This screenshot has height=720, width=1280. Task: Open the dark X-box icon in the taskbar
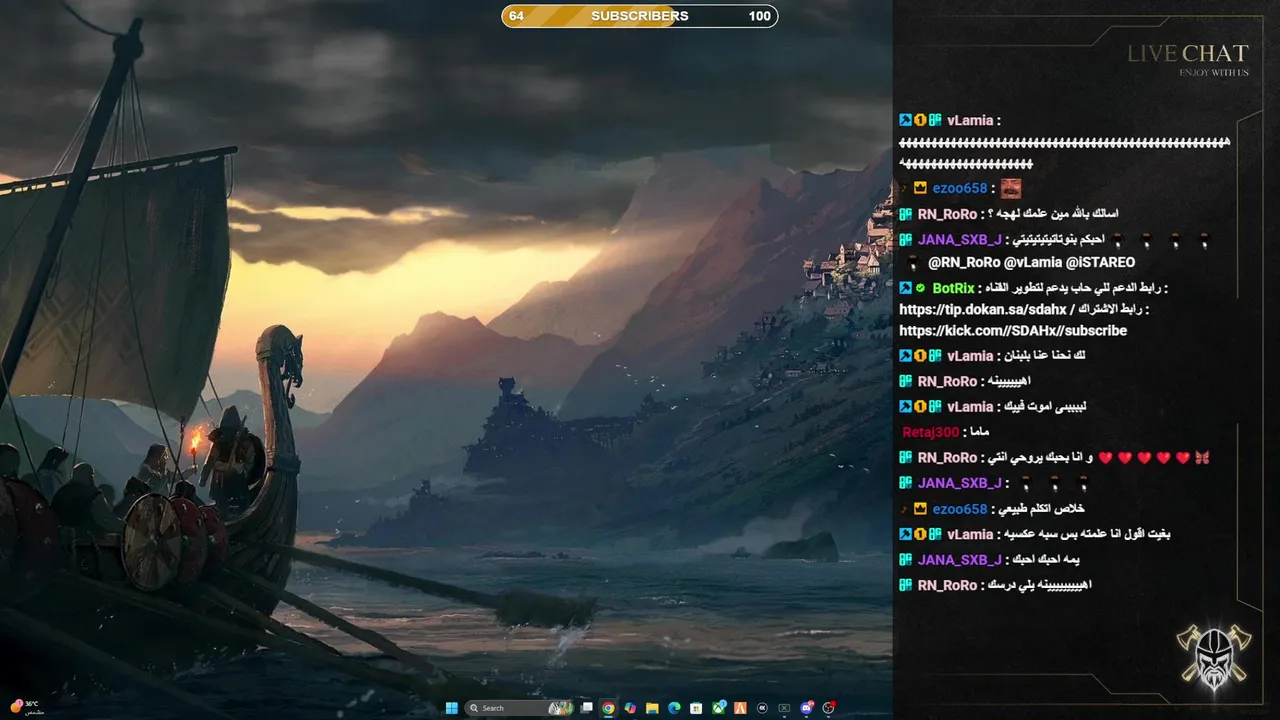point(784,708)
